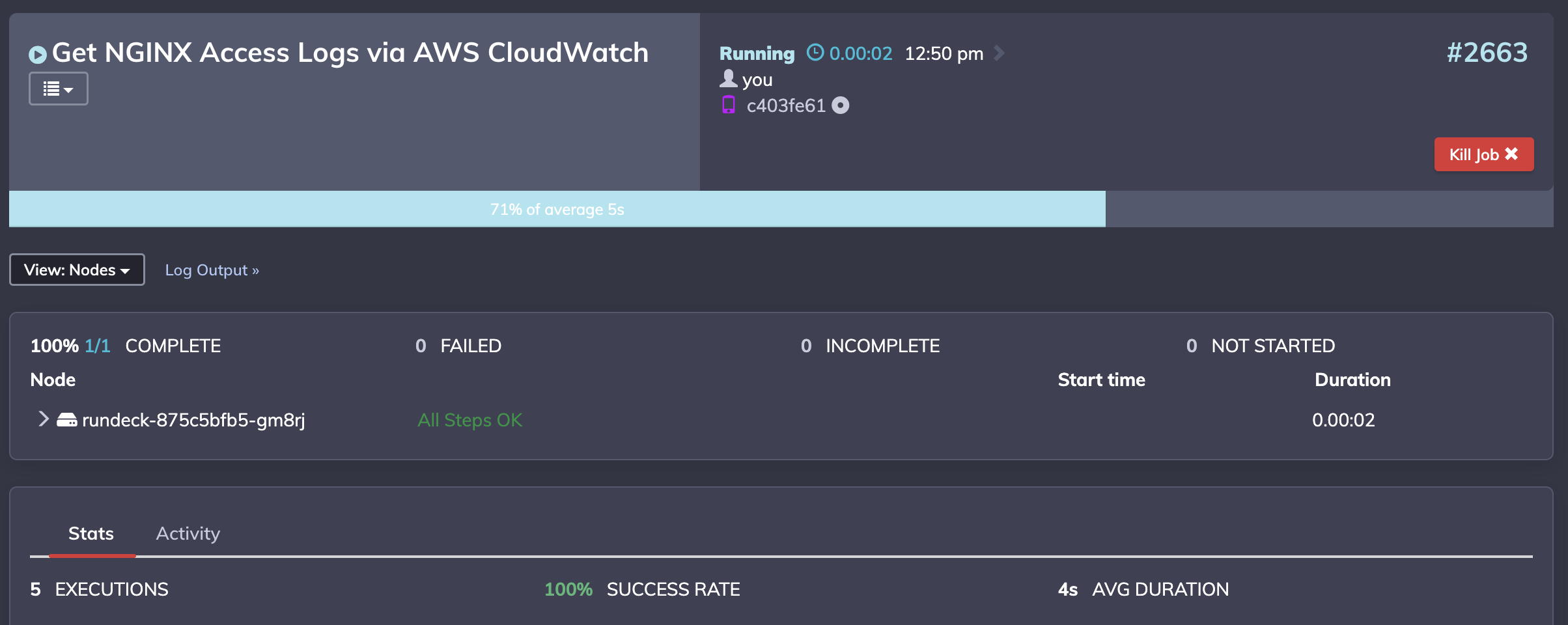Viewport: 1568px width, 625px height.
Task: Click the 12:50 pm start time
Action: (x=944, y=53)
